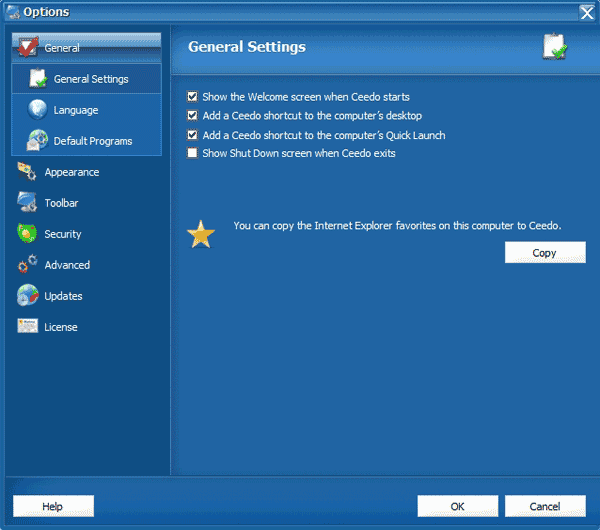Screen dimensions: 600x530
Task: Select the Language globe icon
Action: [x=38, y=109]
